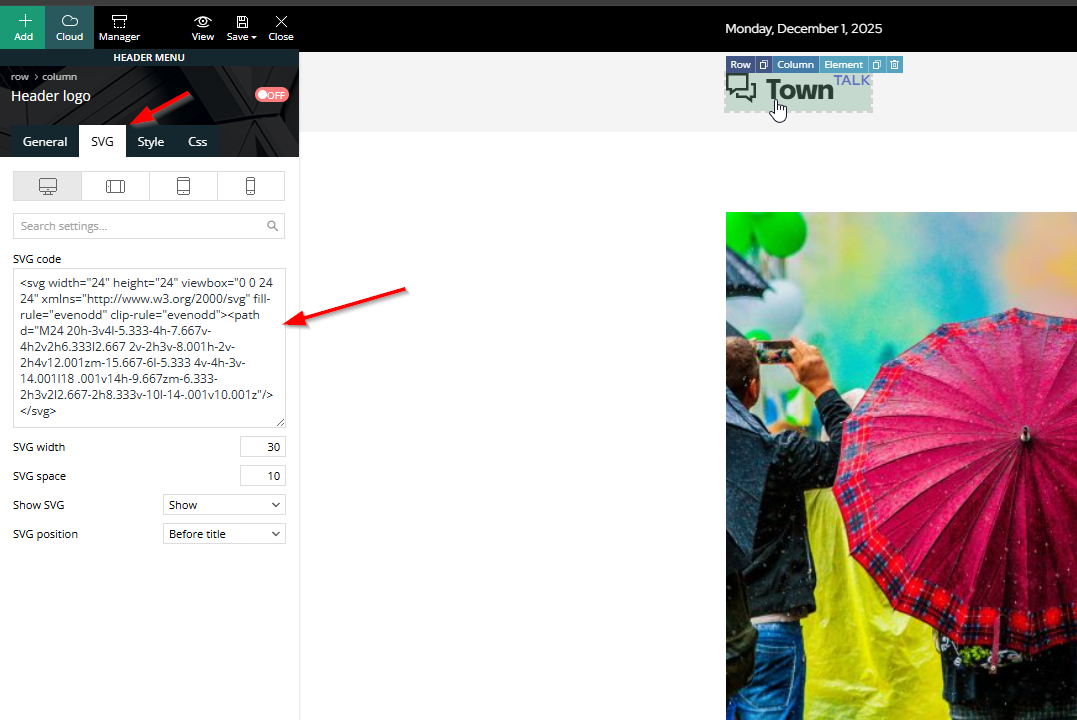Click the Column label in element toolbar

pyautogui.click(x=795, y=65)
